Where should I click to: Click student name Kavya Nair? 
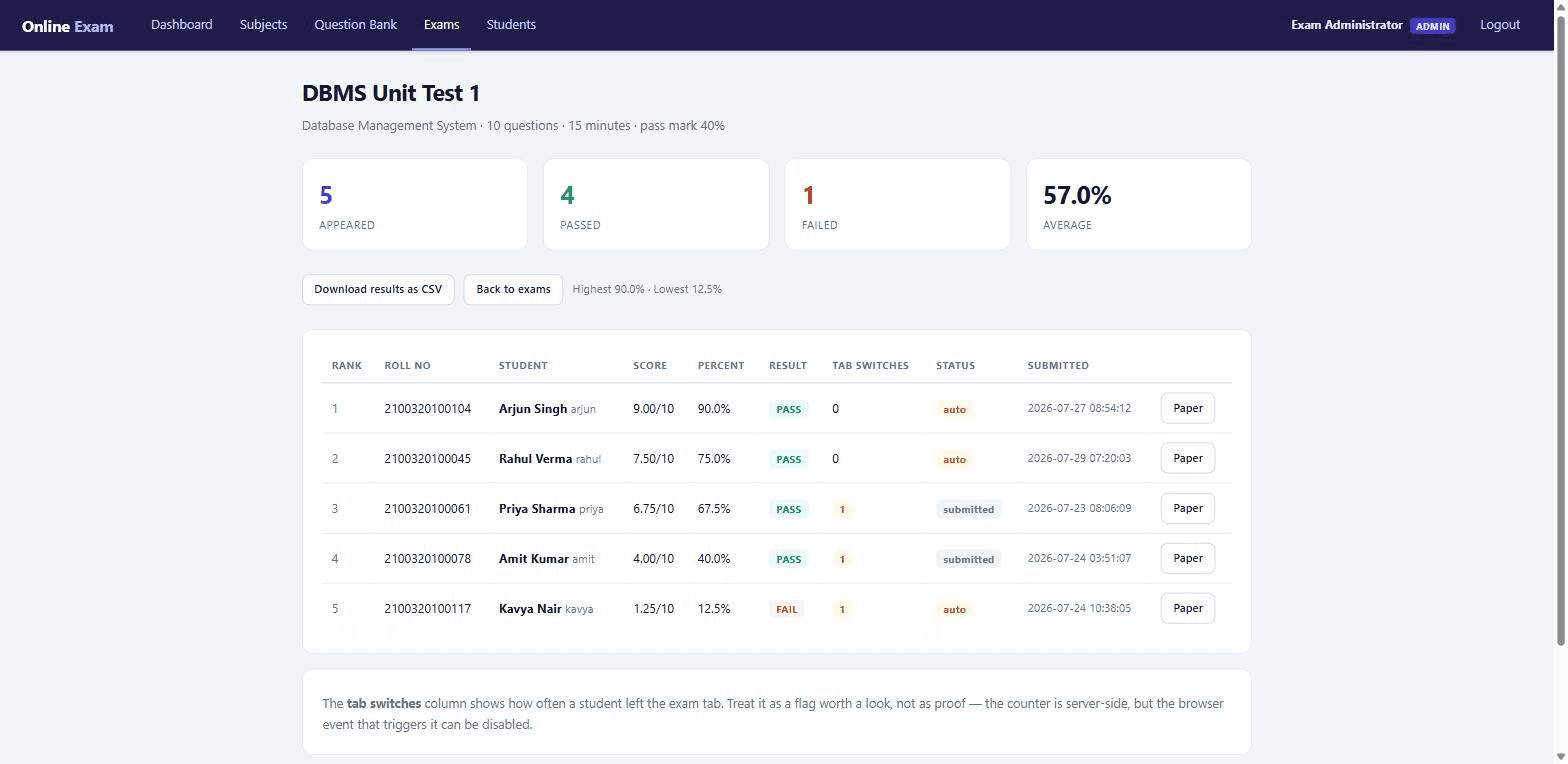(530, 608)
